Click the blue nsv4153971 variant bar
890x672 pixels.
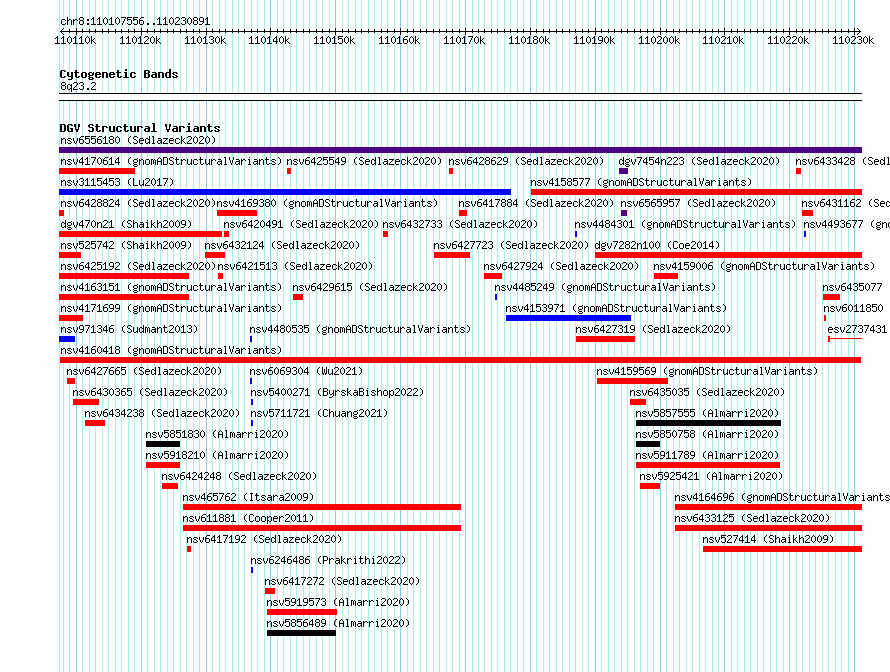coord(568,318)
